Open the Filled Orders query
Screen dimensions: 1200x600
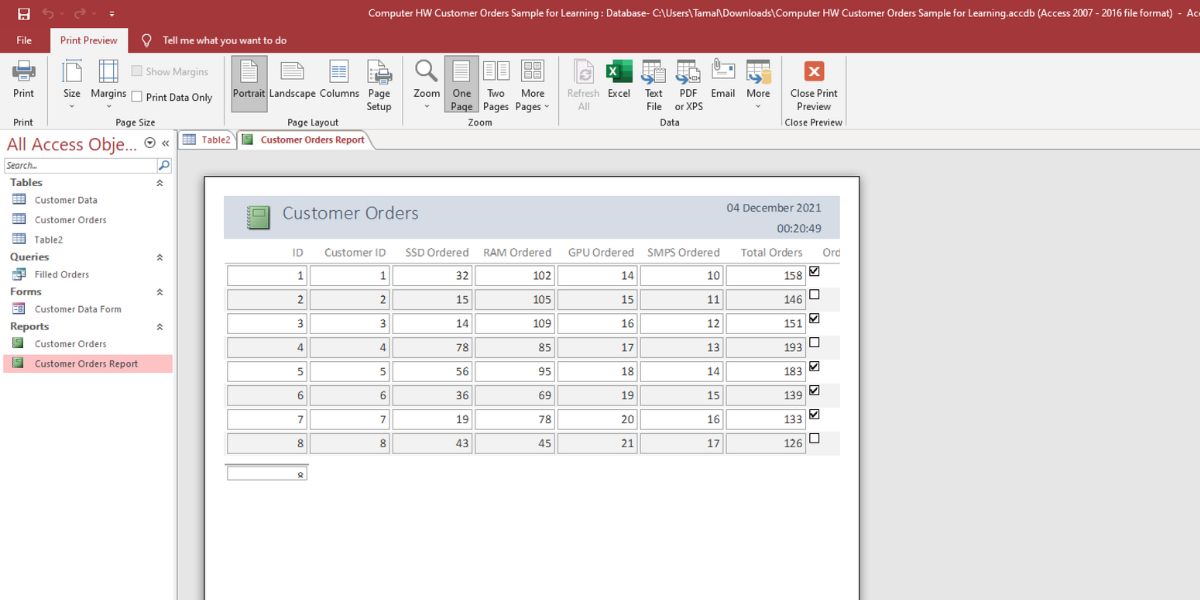pos(62,274)
